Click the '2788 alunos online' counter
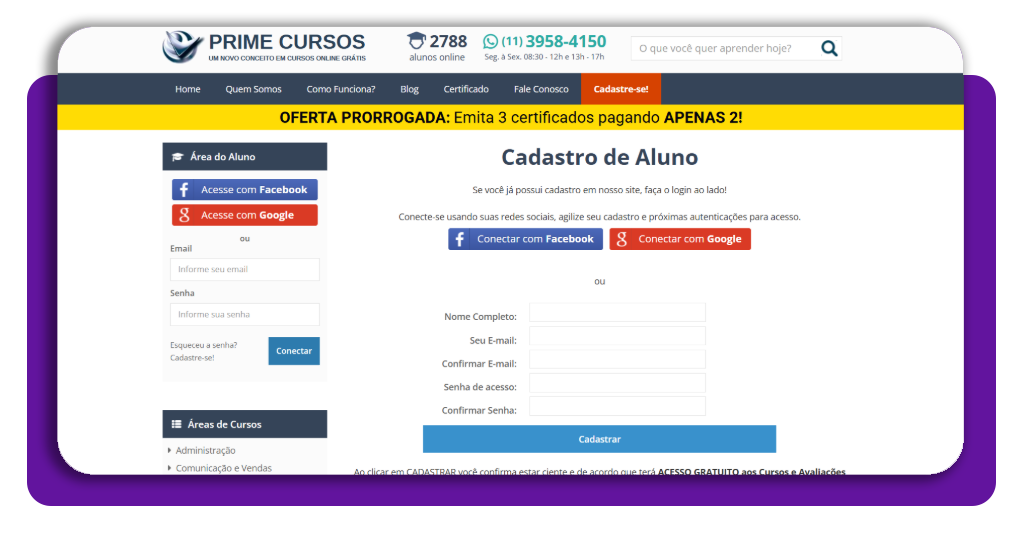Image resolution: width=1024 pixels, height=536 pixels. (437, 48)
